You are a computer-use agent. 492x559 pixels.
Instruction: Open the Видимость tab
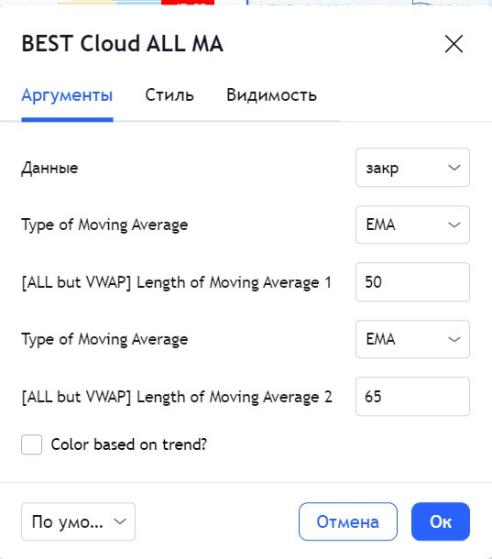[271, 95]
